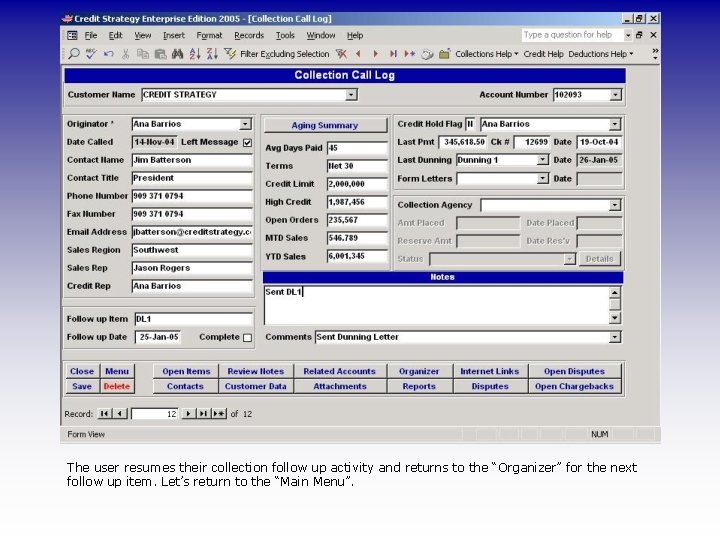
Task: Open the Window menu
Action: point(321,35)
